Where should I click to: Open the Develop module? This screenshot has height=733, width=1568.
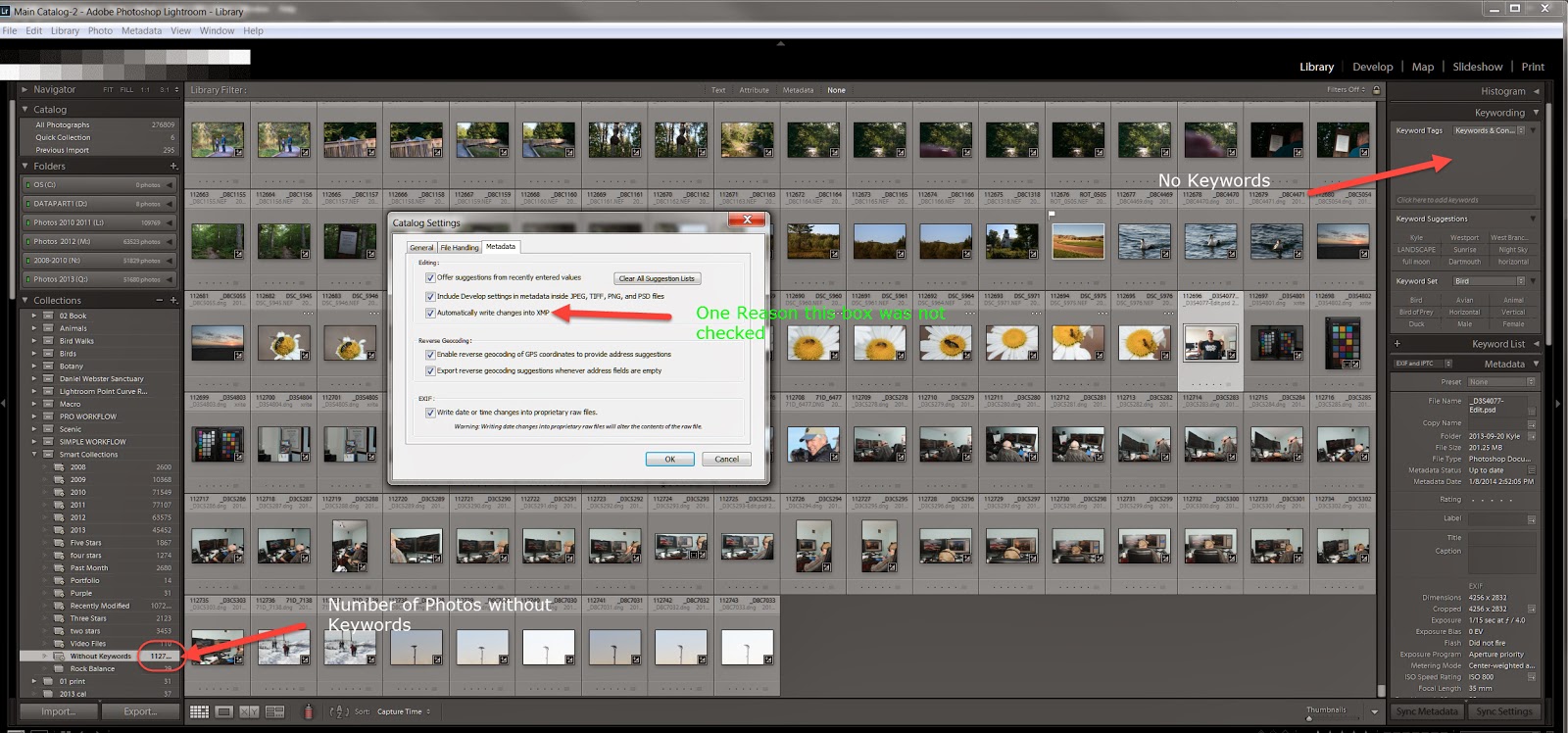(x=1372, y=67)
